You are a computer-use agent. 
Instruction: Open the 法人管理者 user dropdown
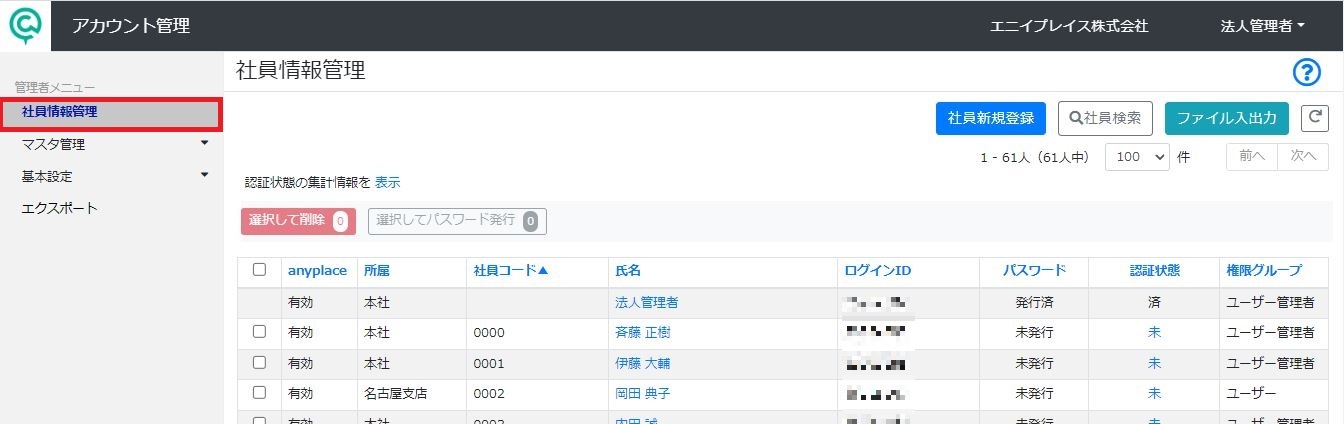click(1263, 26)
